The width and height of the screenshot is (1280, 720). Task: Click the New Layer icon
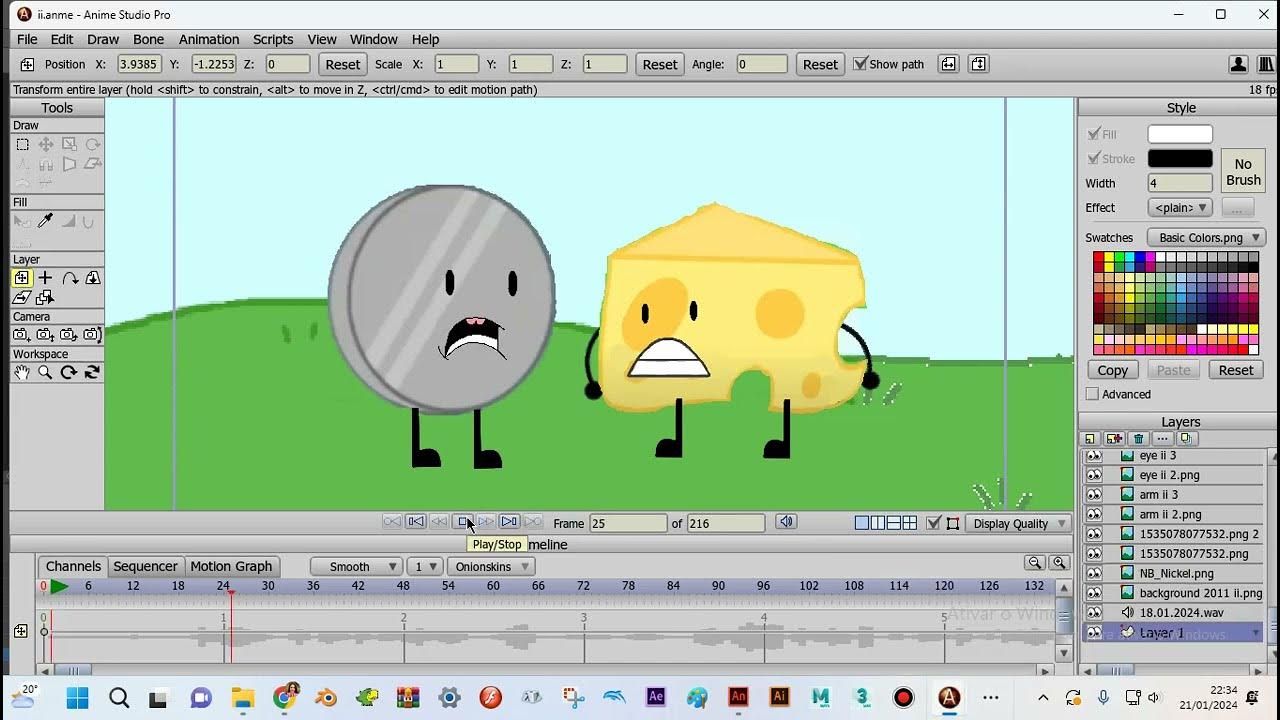click(x=1090, y=439)
